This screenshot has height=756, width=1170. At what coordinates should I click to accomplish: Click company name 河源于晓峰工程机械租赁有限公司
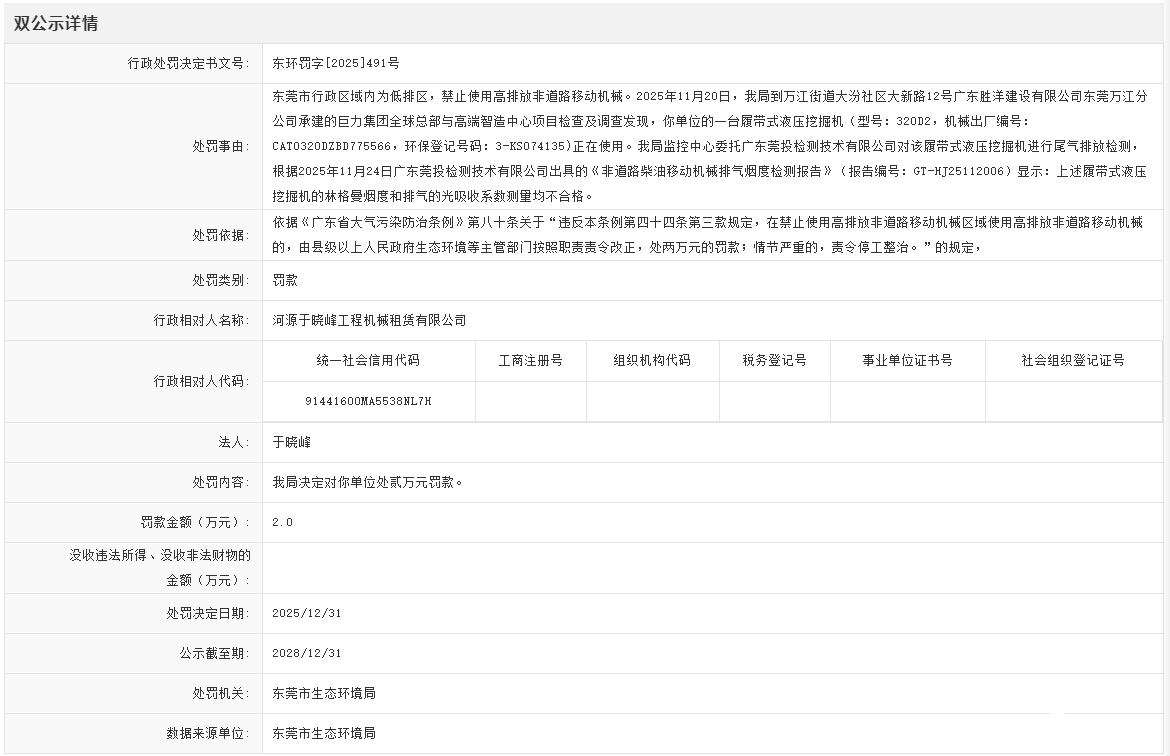[369, 321]
